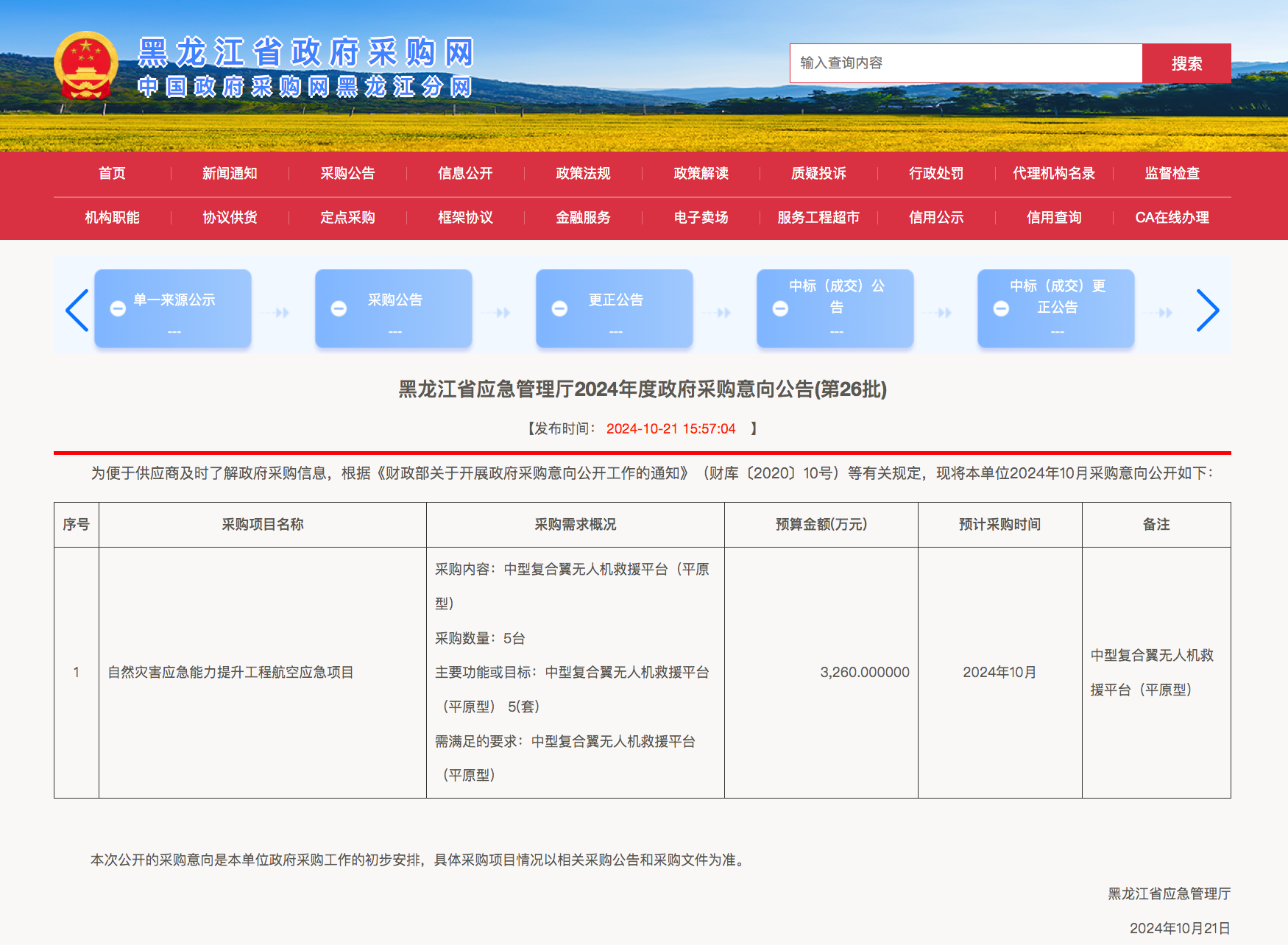Click the minus icon on 中标（成交）公告 card
1288x945 pixels.
pyautogui.click(x=780, y=308)
